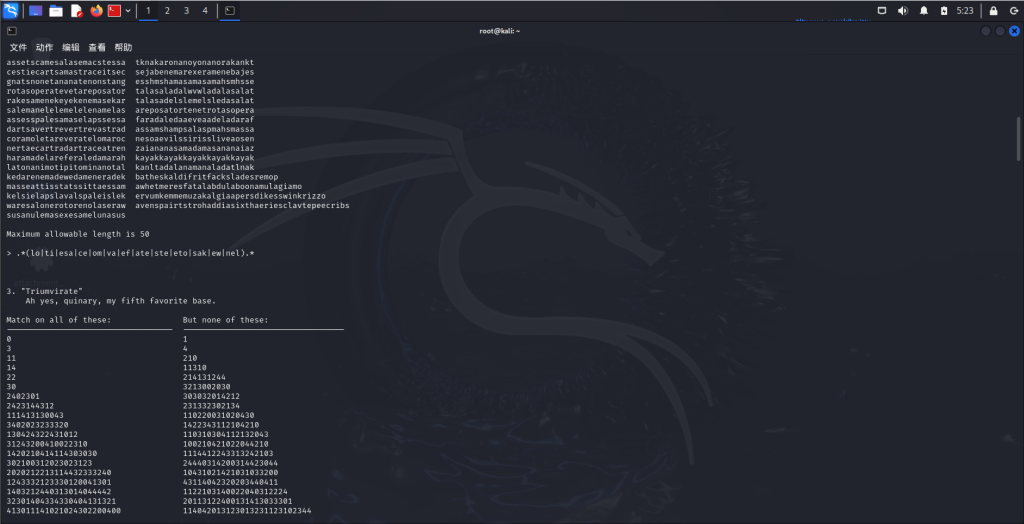Open the file manager launcher

tap(56, 11)
